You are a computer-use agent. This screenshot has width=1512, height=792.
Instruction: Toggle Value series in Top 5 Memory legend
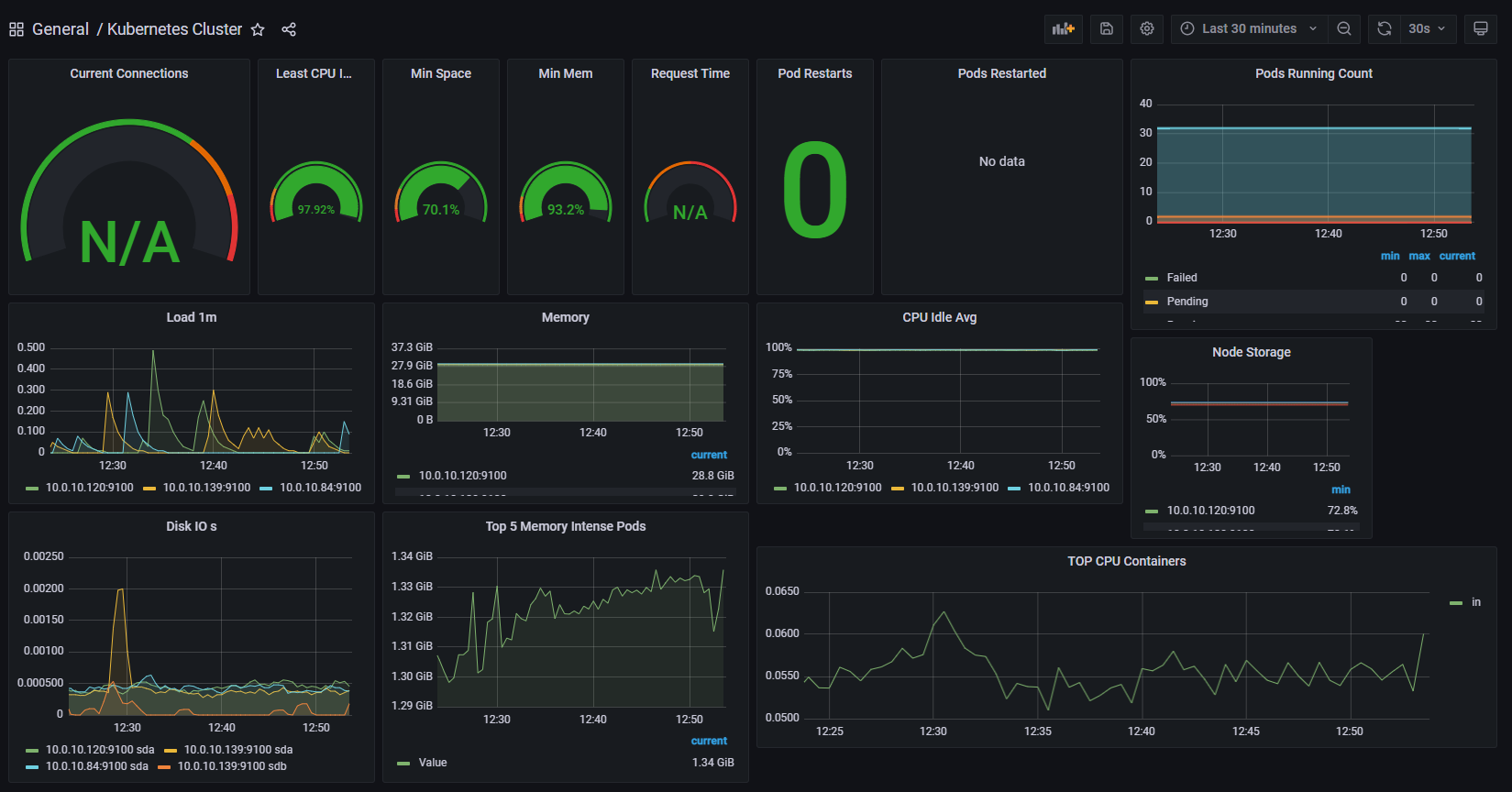[x=433, y=763]
